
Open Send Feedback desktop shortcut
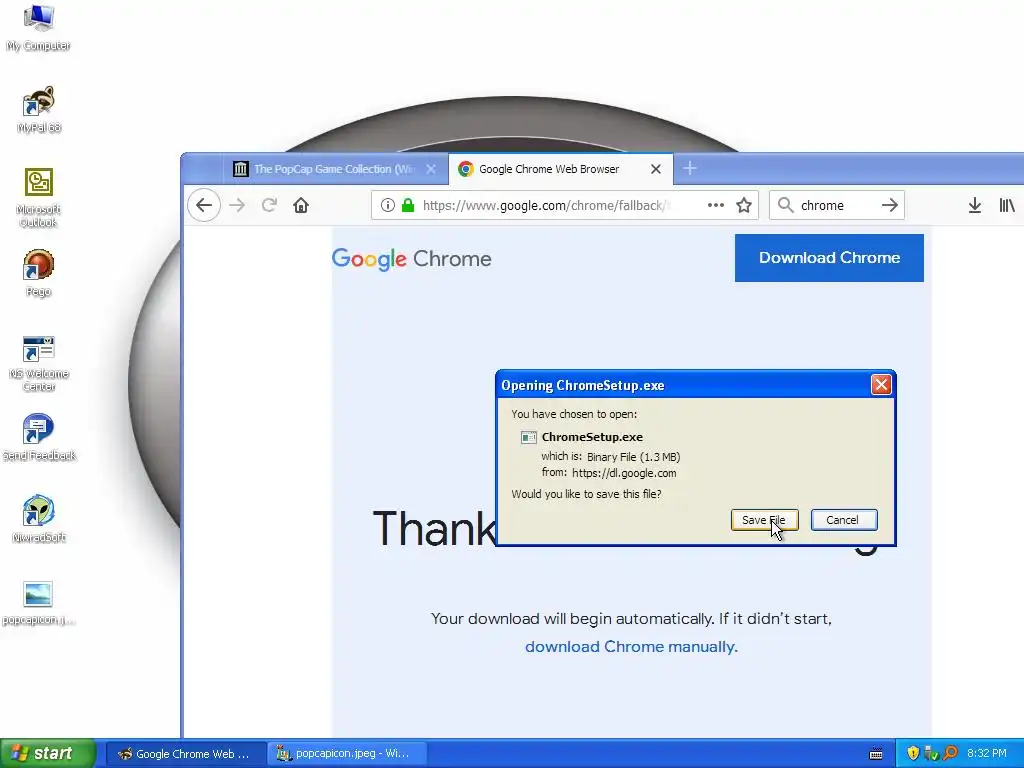[39, 438]
